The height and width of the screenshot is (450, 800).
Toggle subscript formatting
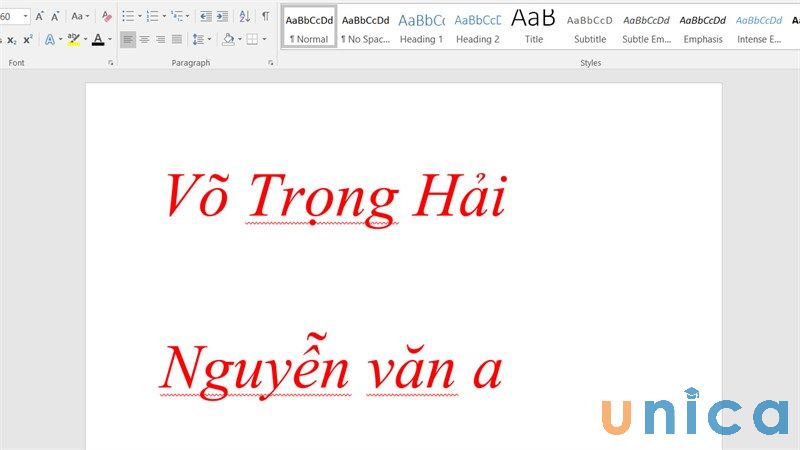12,40
